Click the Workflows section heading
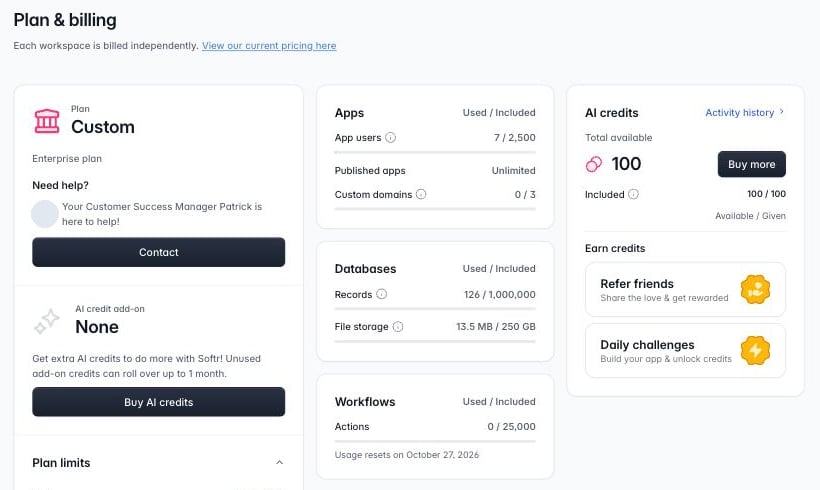 click(365, 402)
